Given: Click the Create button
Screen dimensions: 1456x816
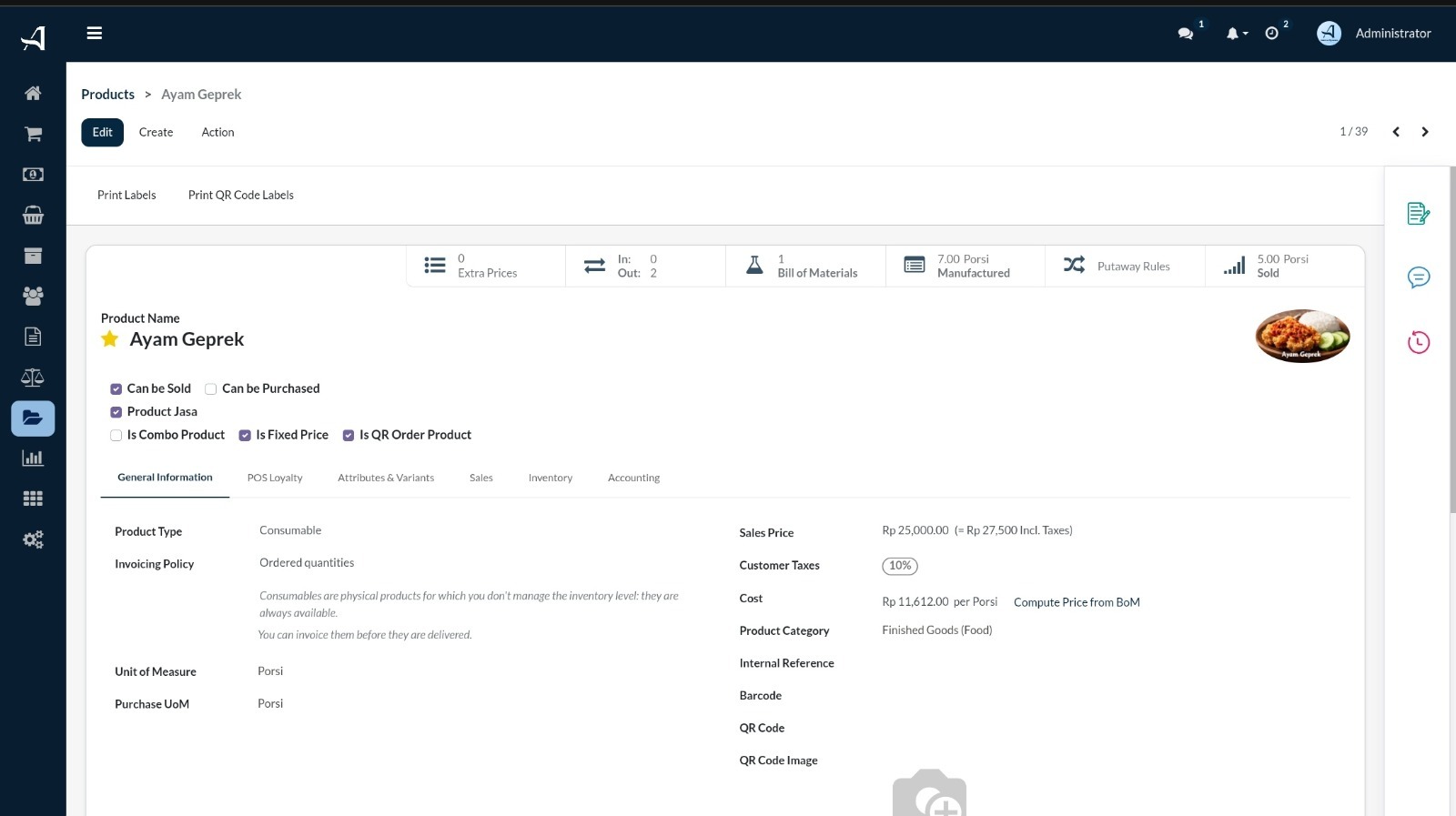Looking at the screenshot, I should point(156,132).
